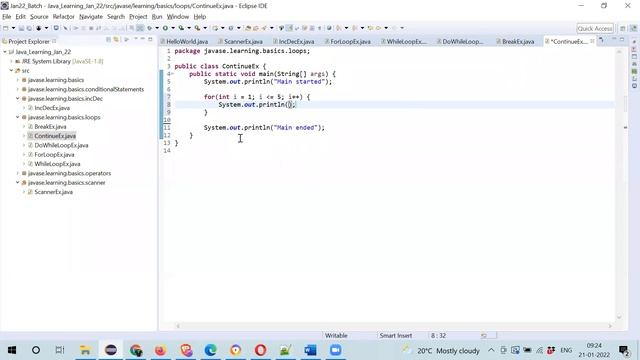Screen dimensions: 640x360
Task: Open the Source menu
Action: click(39, 17)
